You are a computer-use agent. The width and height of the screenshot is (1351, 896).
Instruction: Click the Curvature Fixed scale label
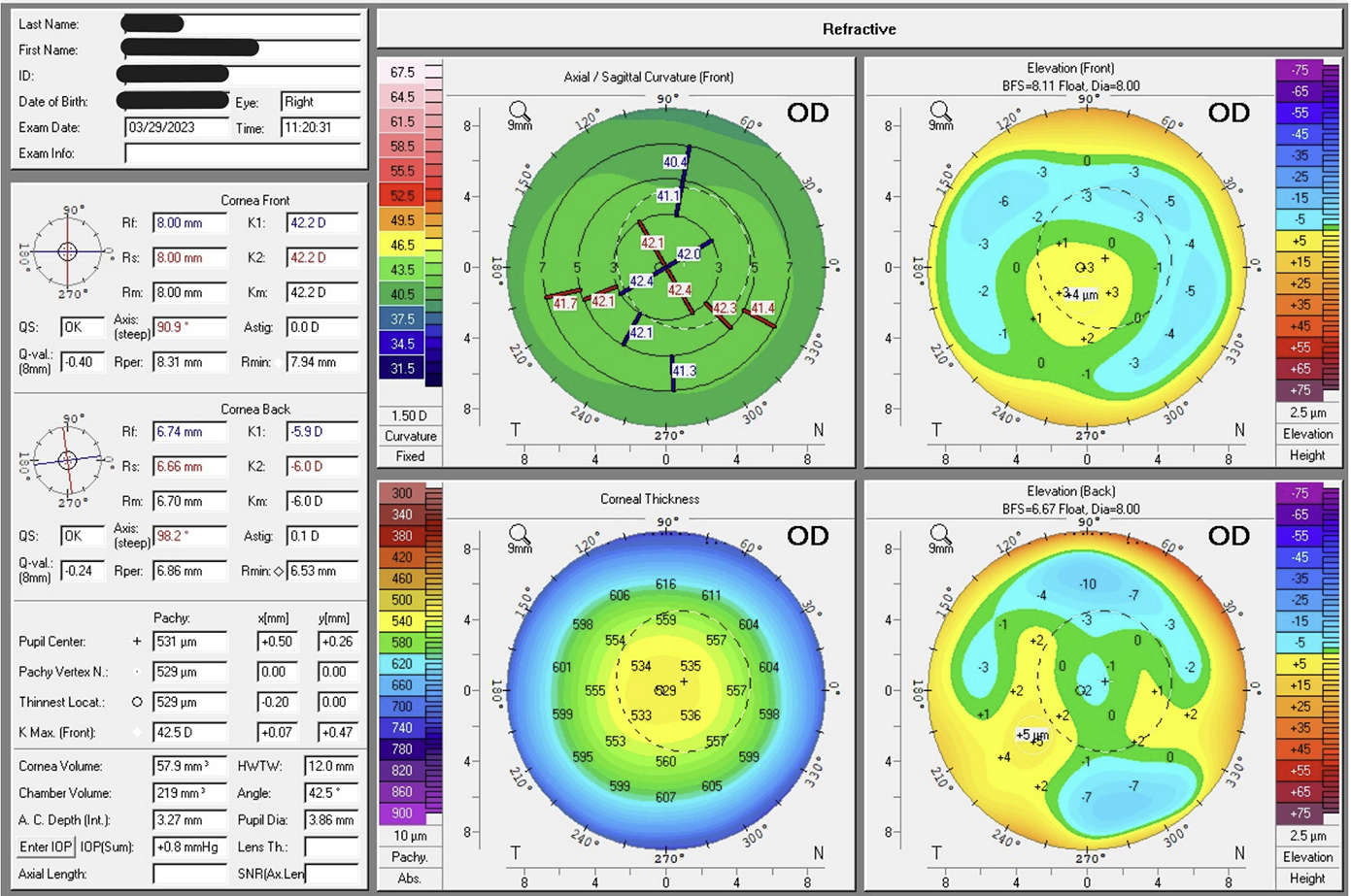pos(410,446)
